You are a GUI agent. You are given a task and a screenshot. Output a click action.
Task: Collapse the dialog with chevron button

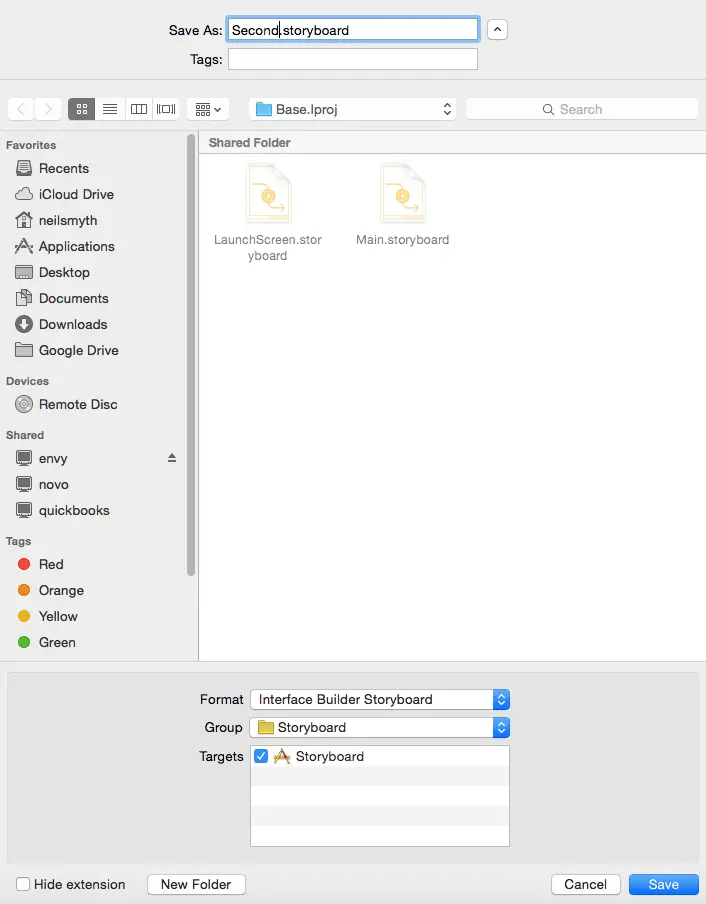coord(497,29)
